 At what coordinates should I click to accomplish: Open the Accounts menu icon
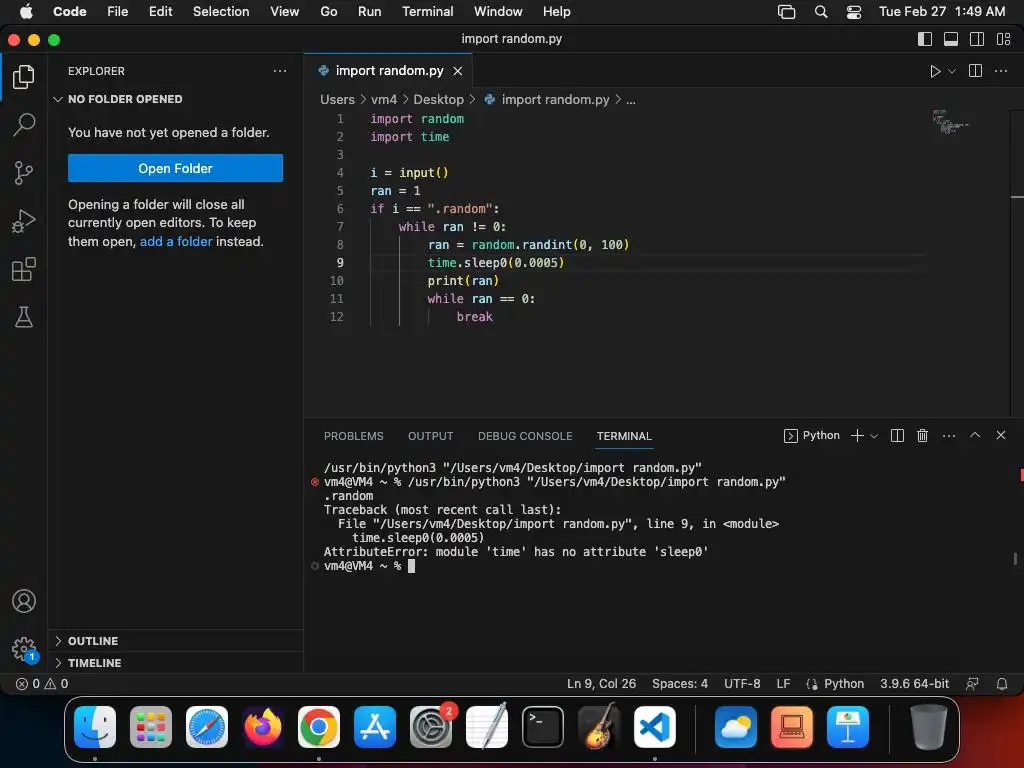pyautogui.click(x=24, y=601)
